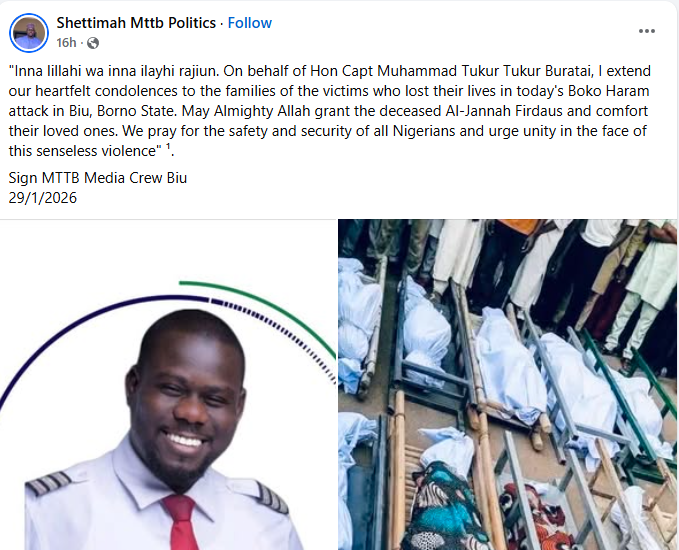View the photo of shrouded bodies on stretchers

tap(508, 385)
